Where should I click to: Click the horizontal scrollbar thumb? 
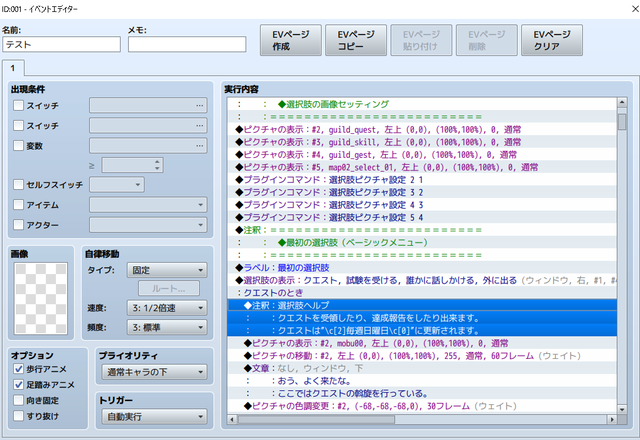click(x=316, y=419)
